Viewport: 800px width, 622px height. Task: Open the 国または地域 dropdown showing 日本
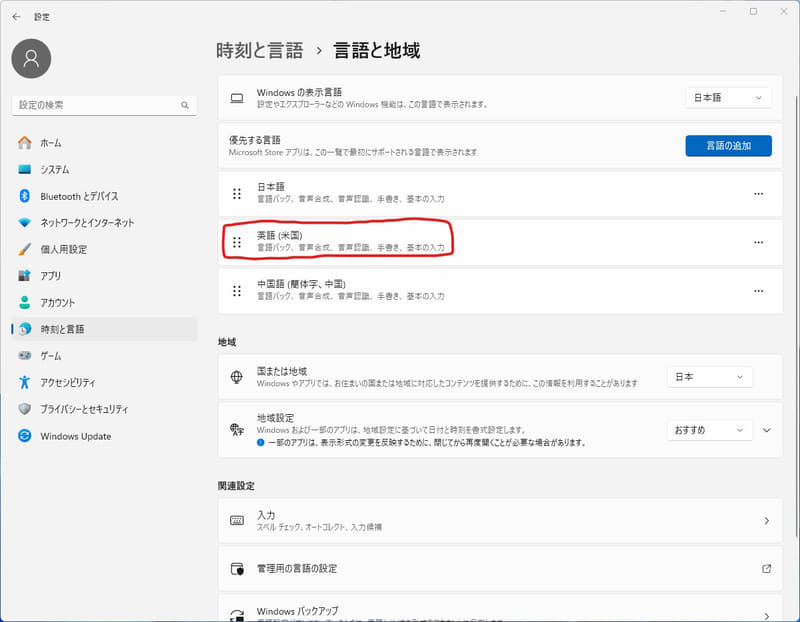point(709,378)
